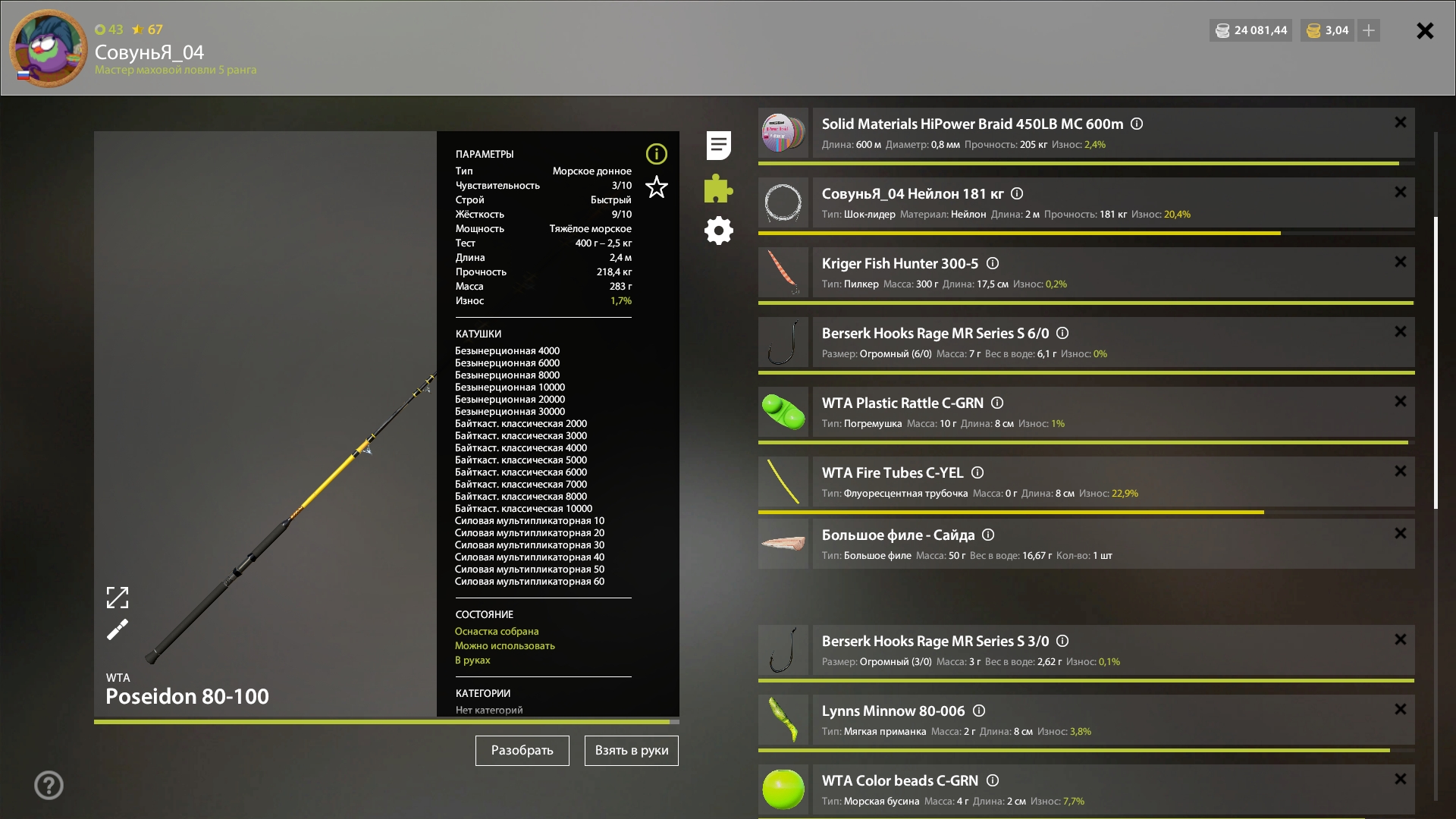Show info for Kriger Fish Hunter 300-5
The height and width of the screenshot is (819, 1456).
[993, 263]
